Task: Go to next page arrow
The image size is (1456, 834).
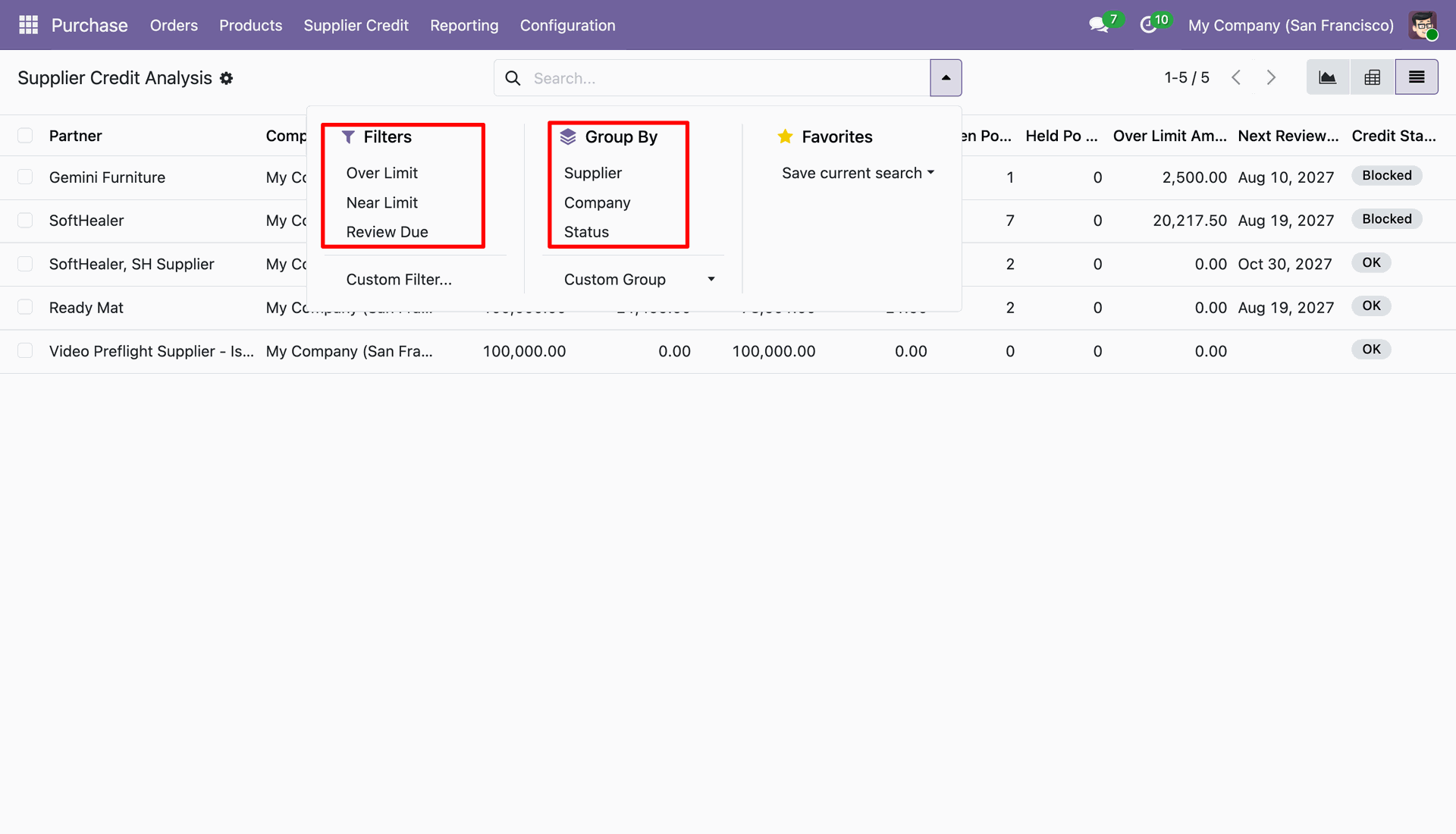Action: (1271, 77)
